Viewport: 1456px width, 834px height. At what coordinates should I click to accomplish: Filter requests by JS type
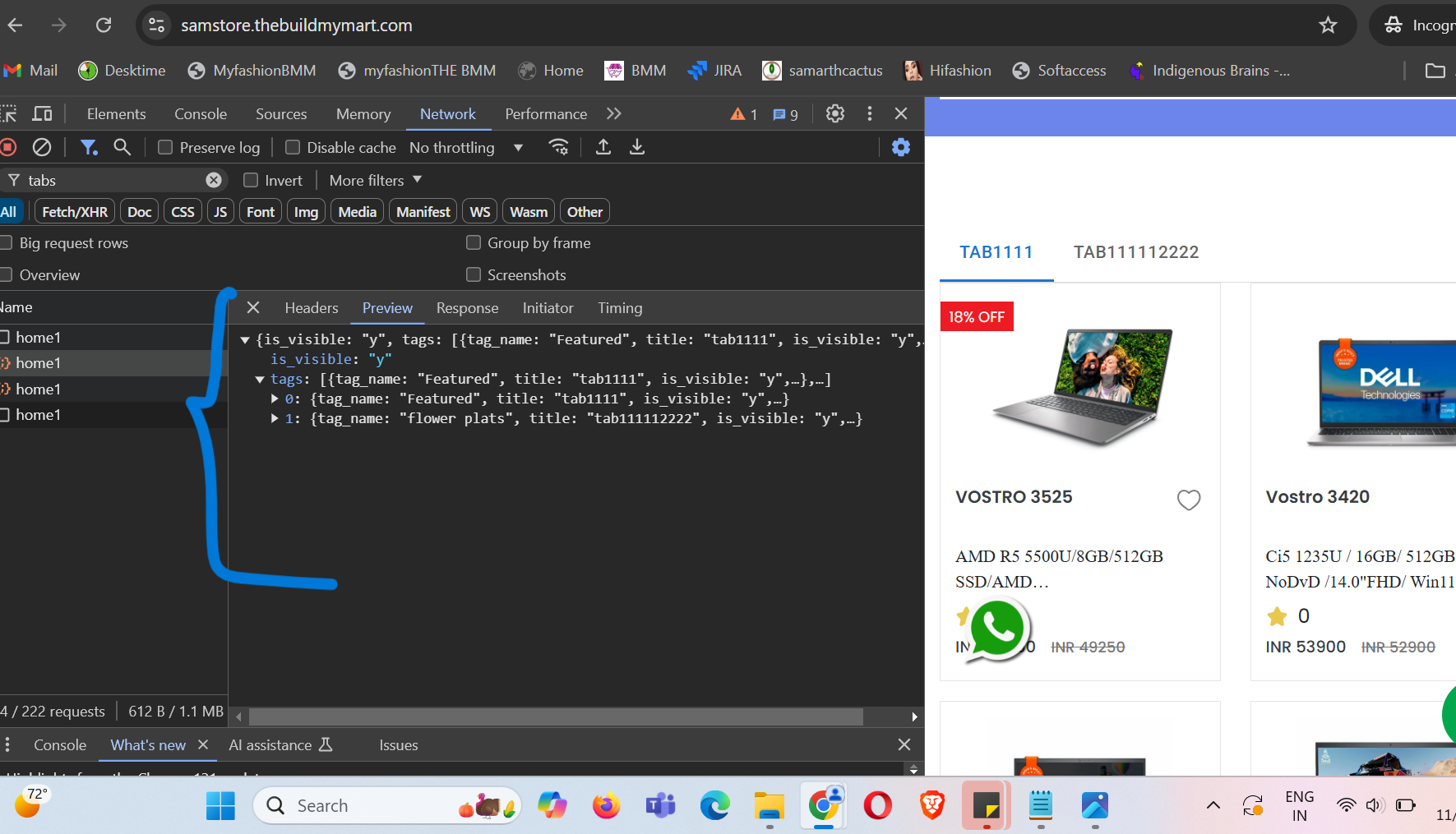coord(220,212)
